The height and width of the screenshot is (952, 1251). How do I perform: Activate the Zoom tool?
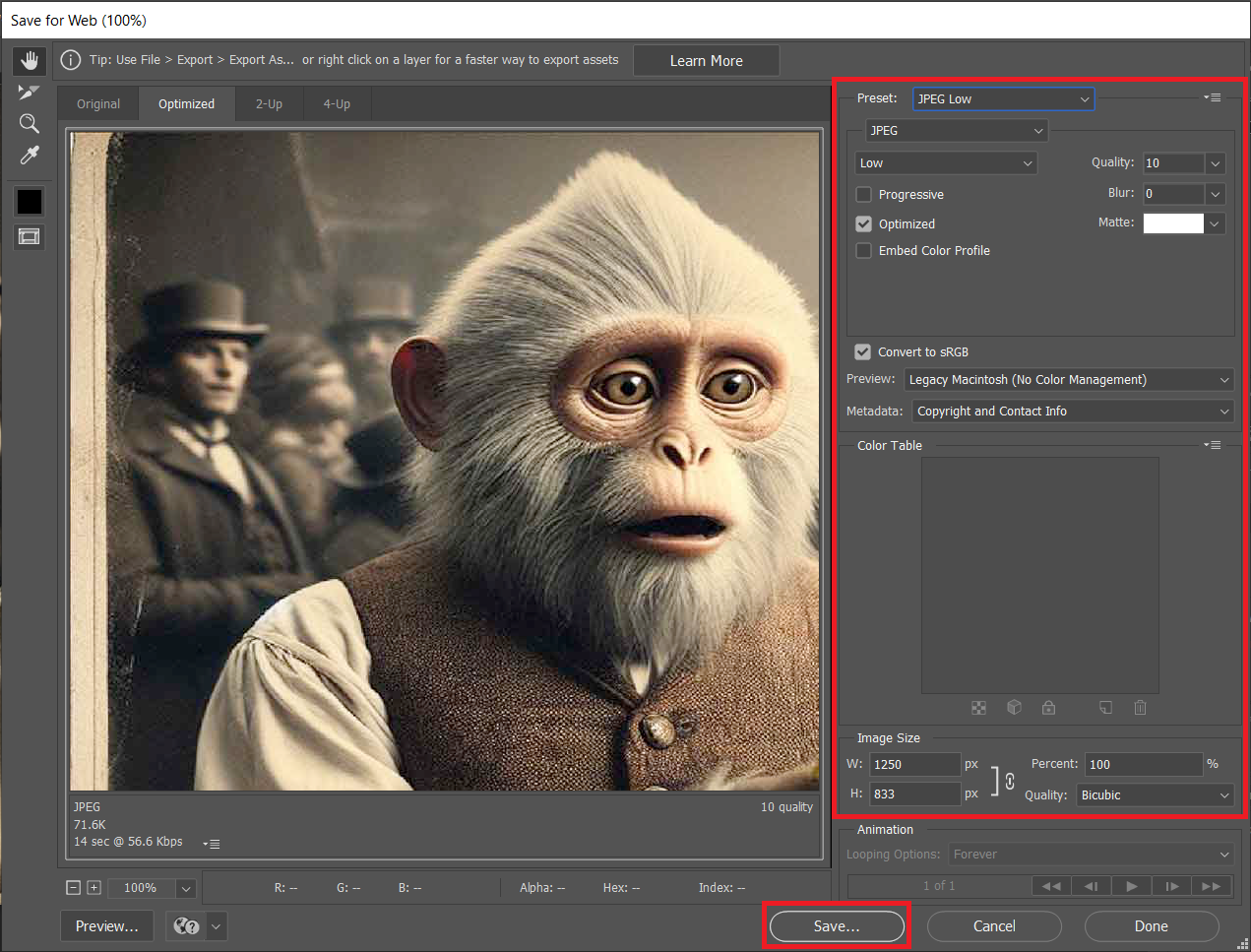click(x=29, y=123)
